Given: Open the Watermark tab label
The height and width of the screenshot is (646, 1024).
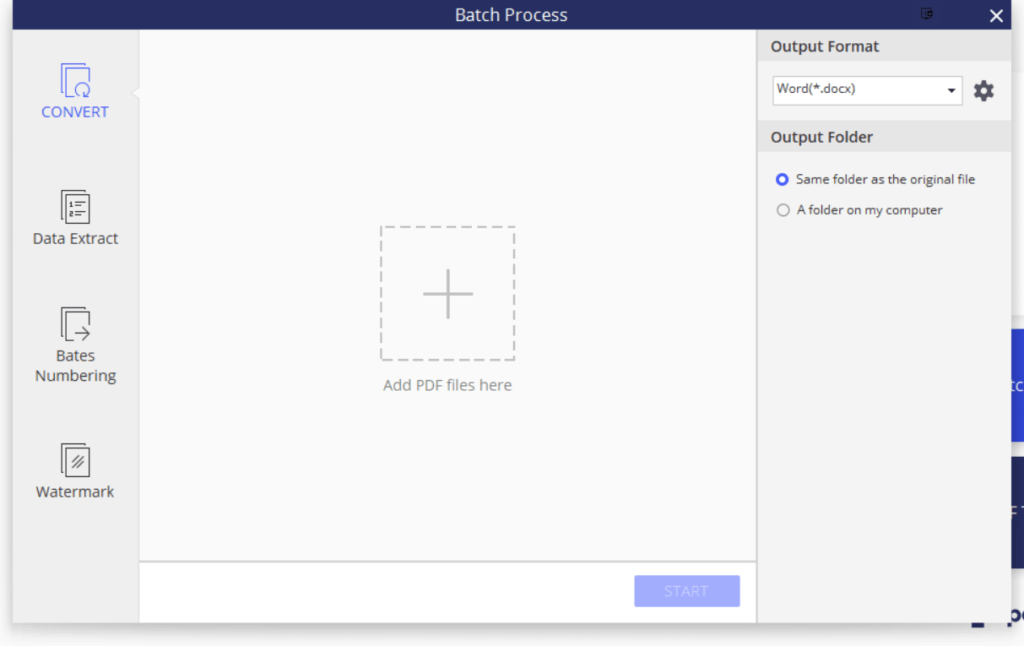Looking at the screenshot, I should coord(75,492).
